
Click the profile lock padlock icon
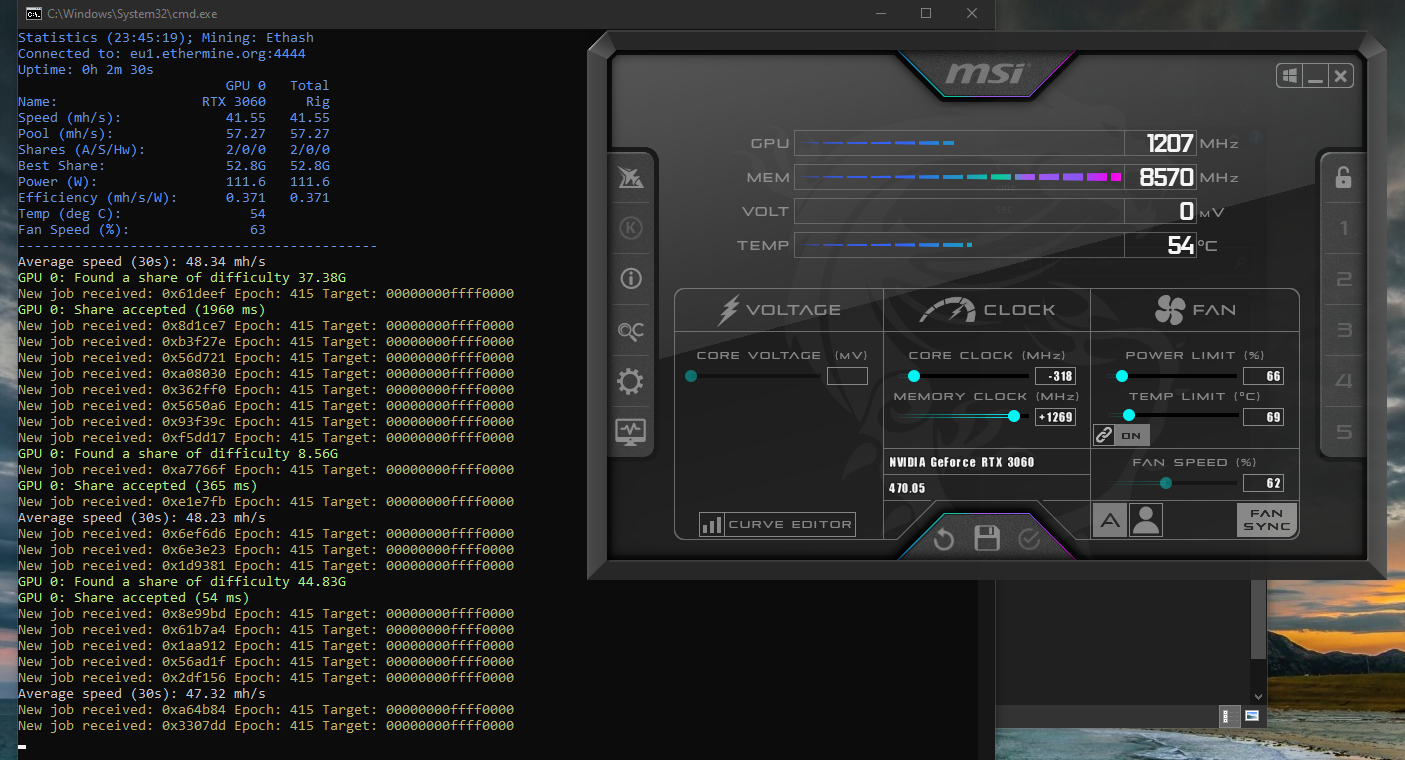1343,177
